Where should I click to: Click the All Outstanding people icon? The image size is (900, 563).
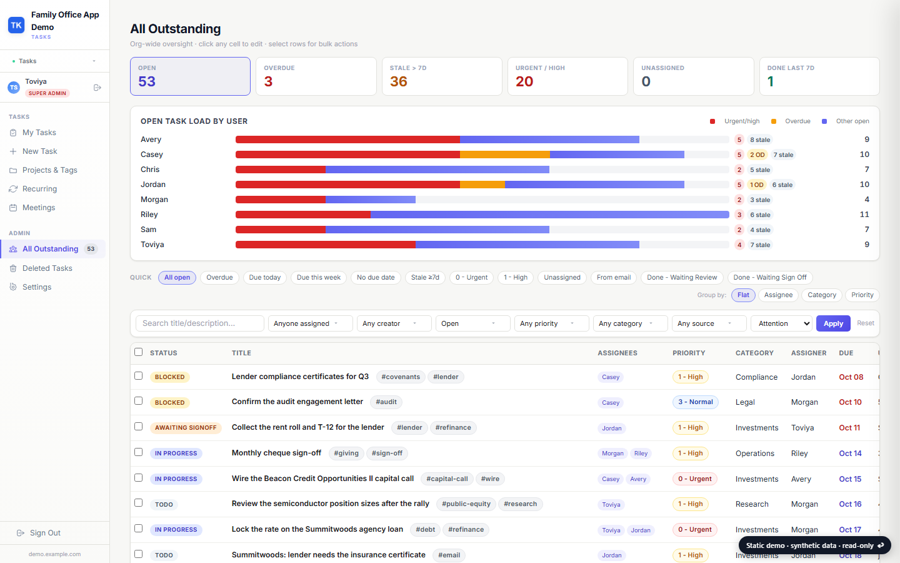[13, 249]
